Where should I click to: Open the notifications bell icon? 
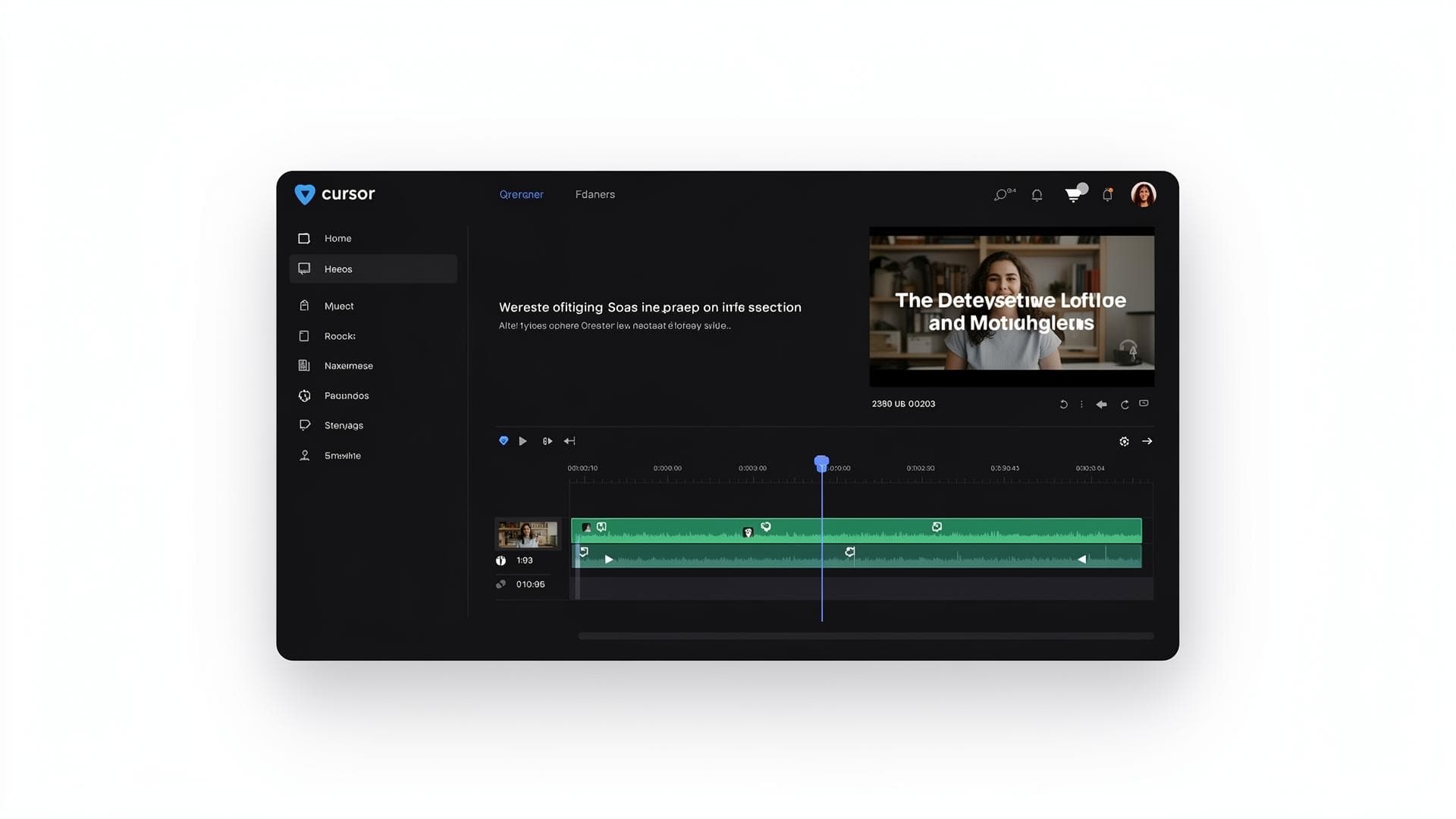point(1037,195)
